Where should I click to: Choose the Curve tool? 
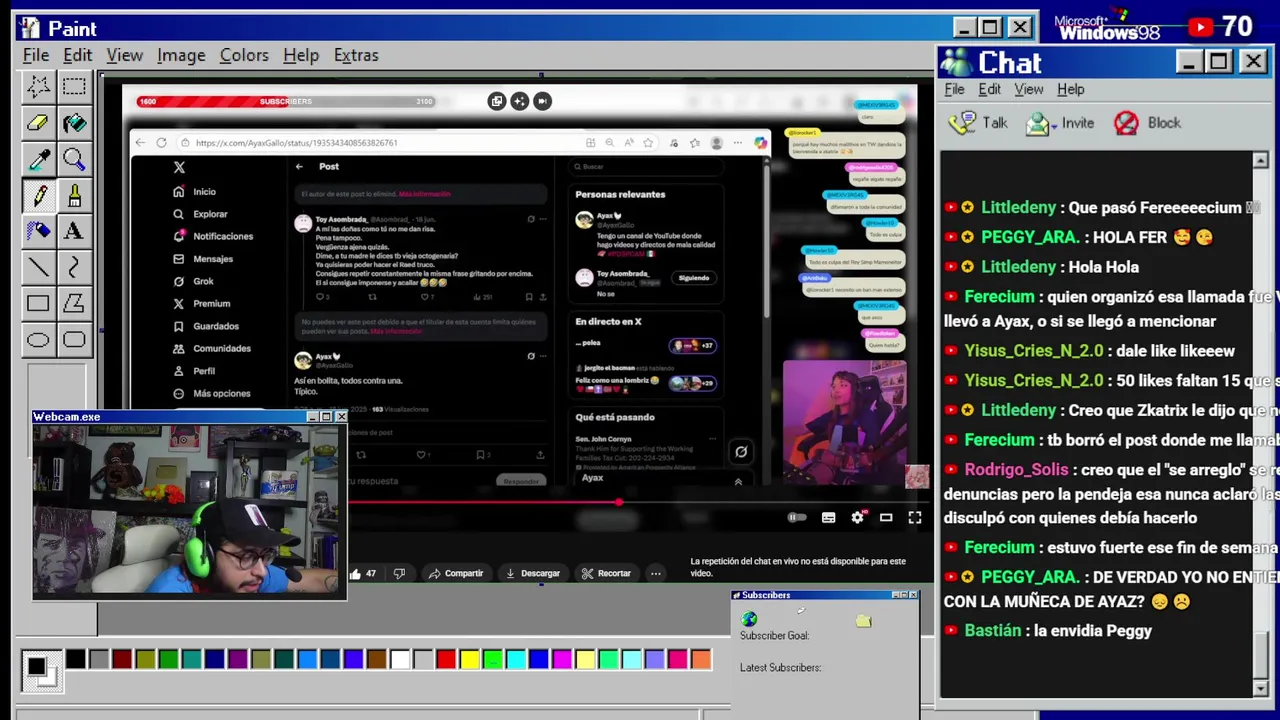(74, 267)
